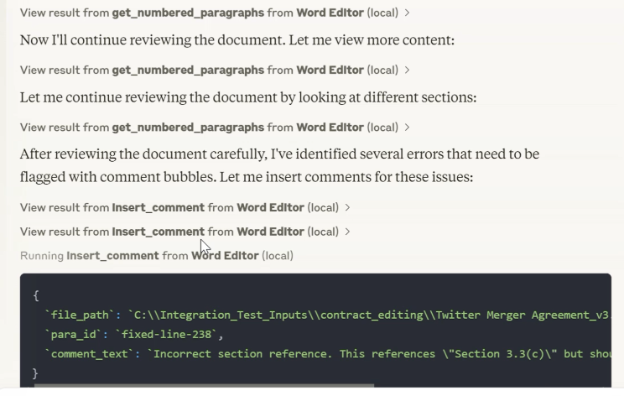Click the closing brace of the JSON block
Viewport: 624px width, 396px height.
35,373
